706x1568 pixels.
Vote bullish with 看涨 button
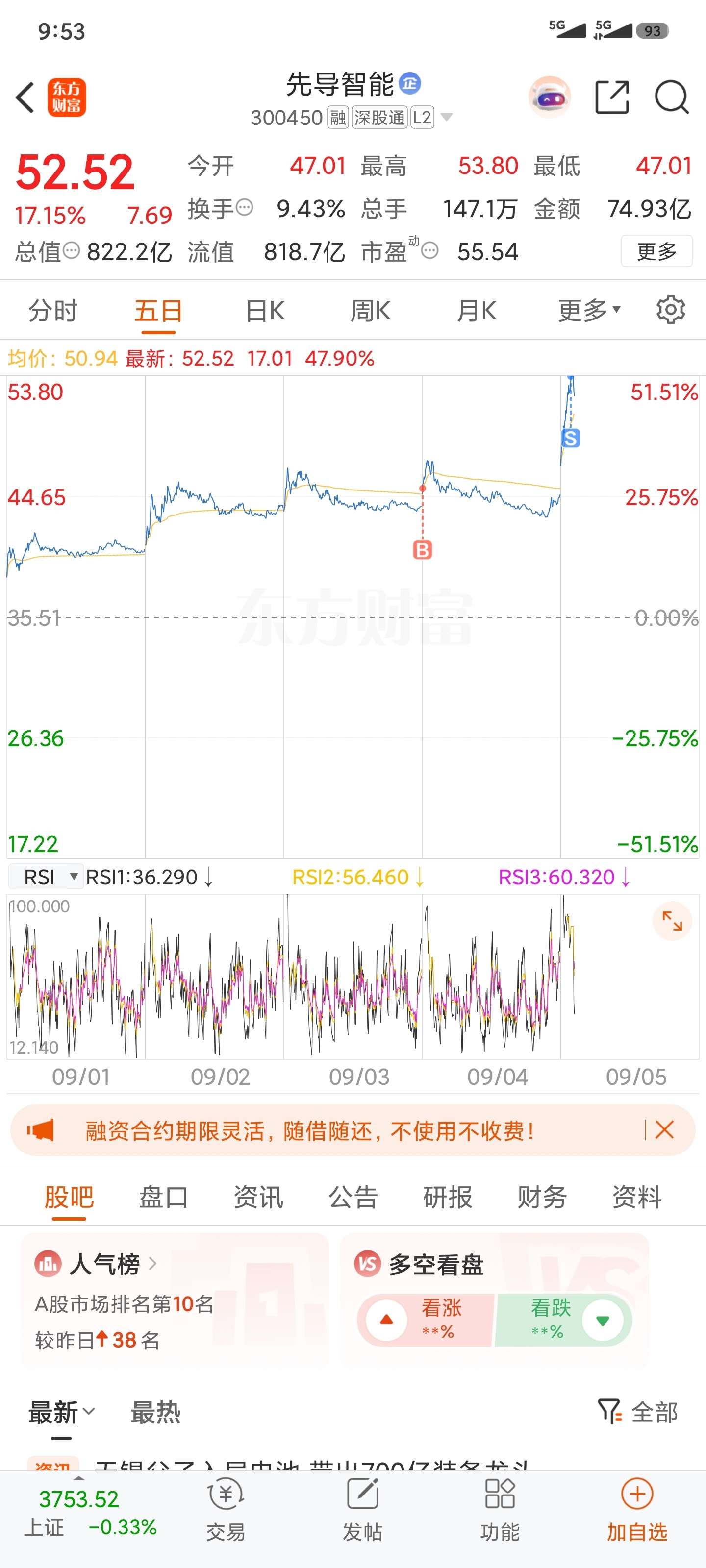[426, 1319]
